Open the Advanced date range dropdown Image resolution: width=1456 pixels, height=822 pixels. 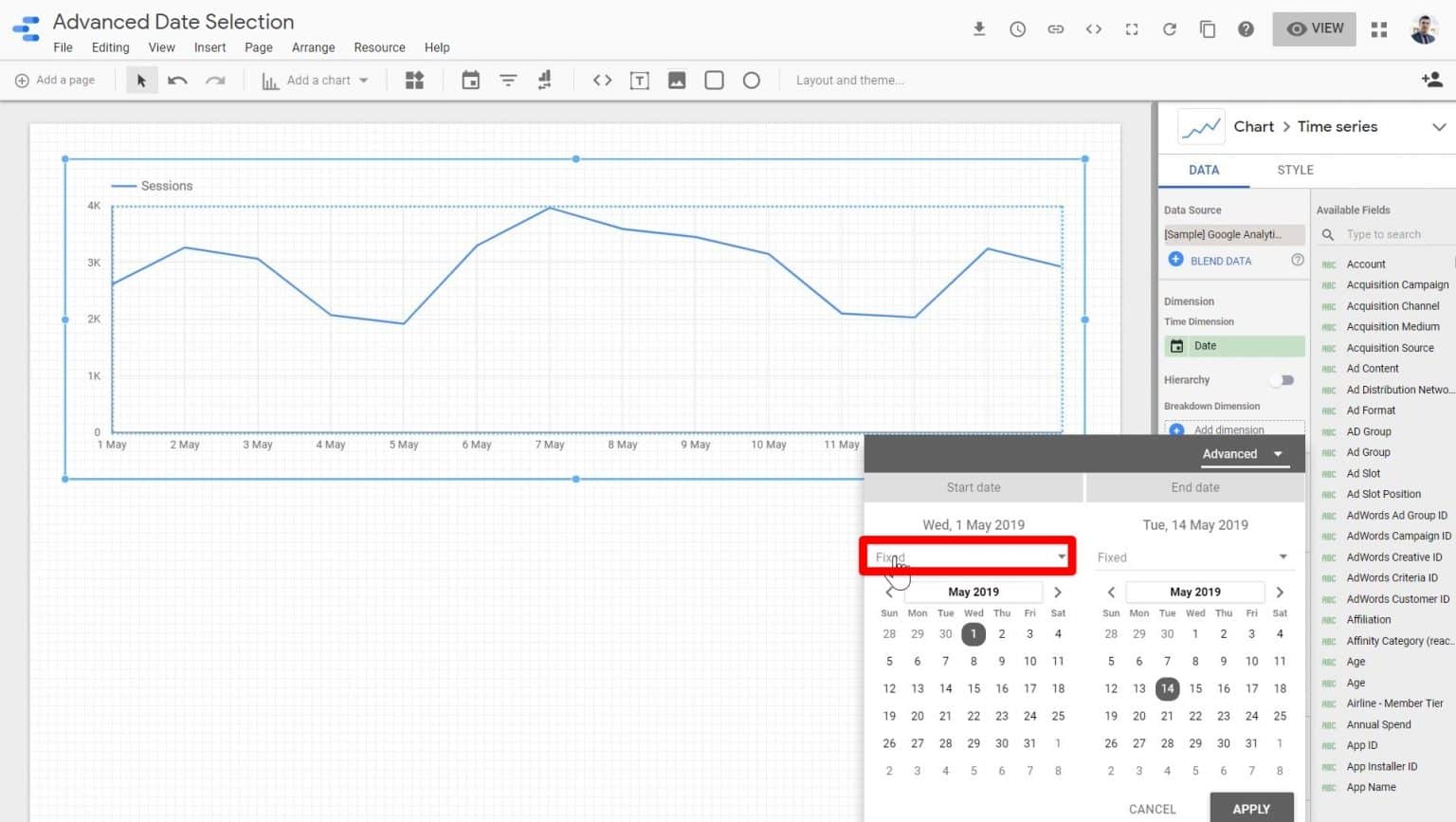pos(1245,453)
